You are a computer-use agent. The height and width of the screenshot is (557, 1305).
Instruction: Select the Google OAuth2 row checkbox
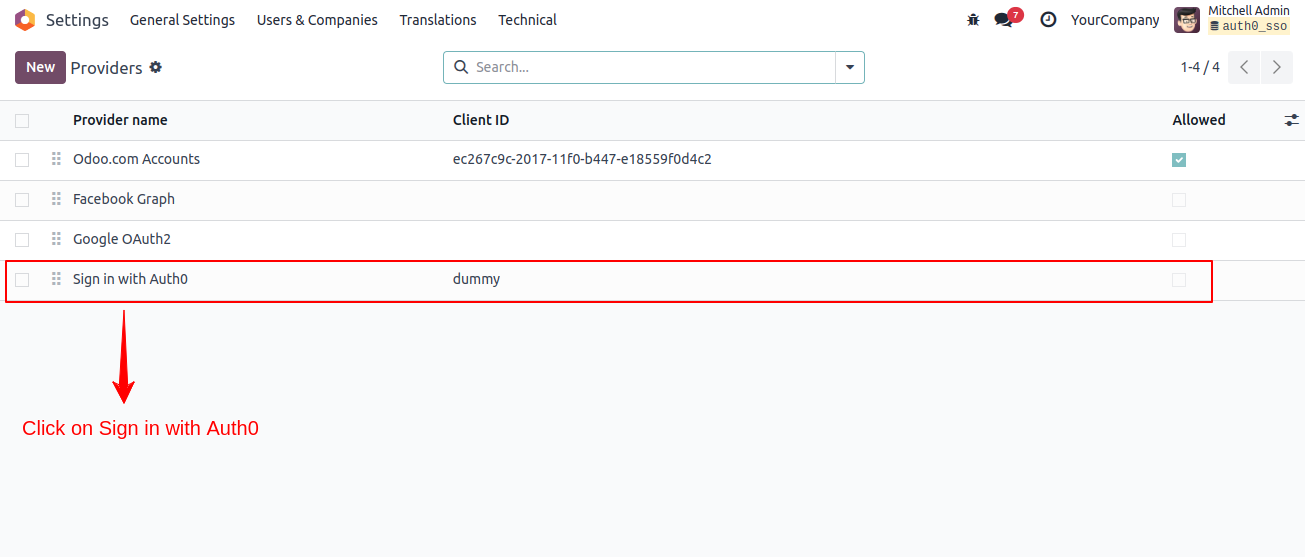[x=22, y=240]
